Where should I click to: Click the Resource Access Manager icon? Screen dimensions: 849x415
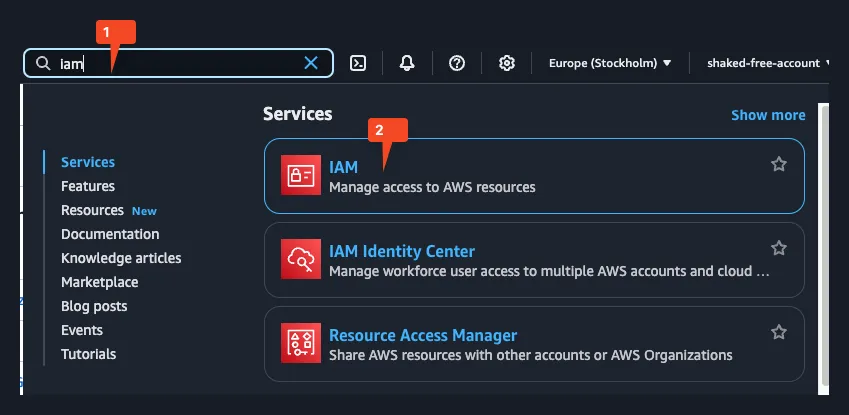[x=301, y=343]
